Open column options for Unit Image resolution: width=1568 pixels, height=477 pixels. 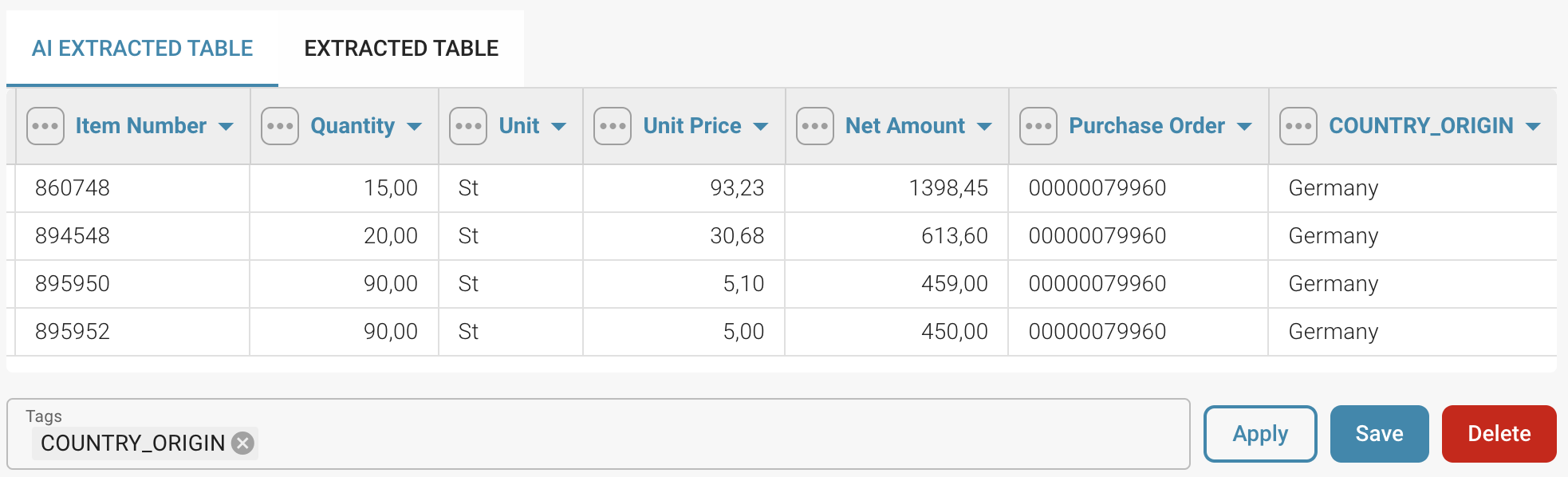pyautogui.click(x=470, y=125)
